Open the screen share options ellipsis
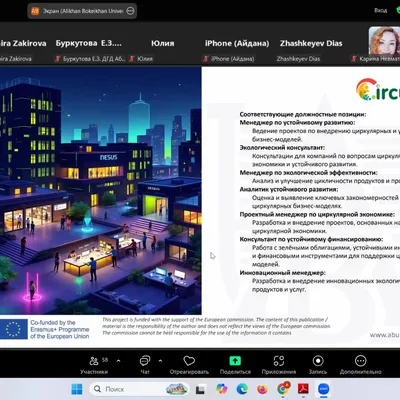400x400 pixels. 131,11
